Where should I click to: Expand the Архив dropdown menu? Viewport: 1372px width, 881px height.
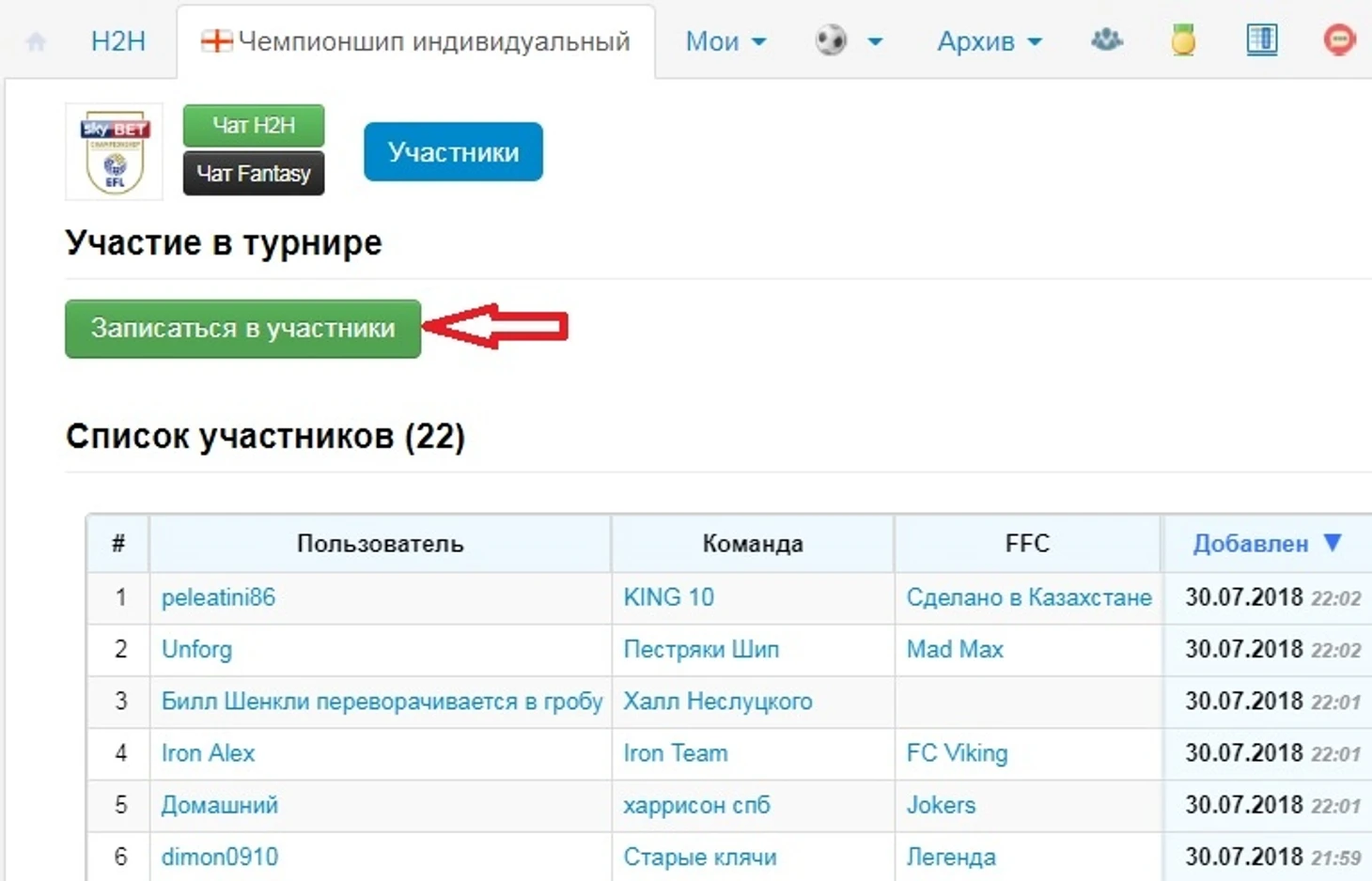990,41
